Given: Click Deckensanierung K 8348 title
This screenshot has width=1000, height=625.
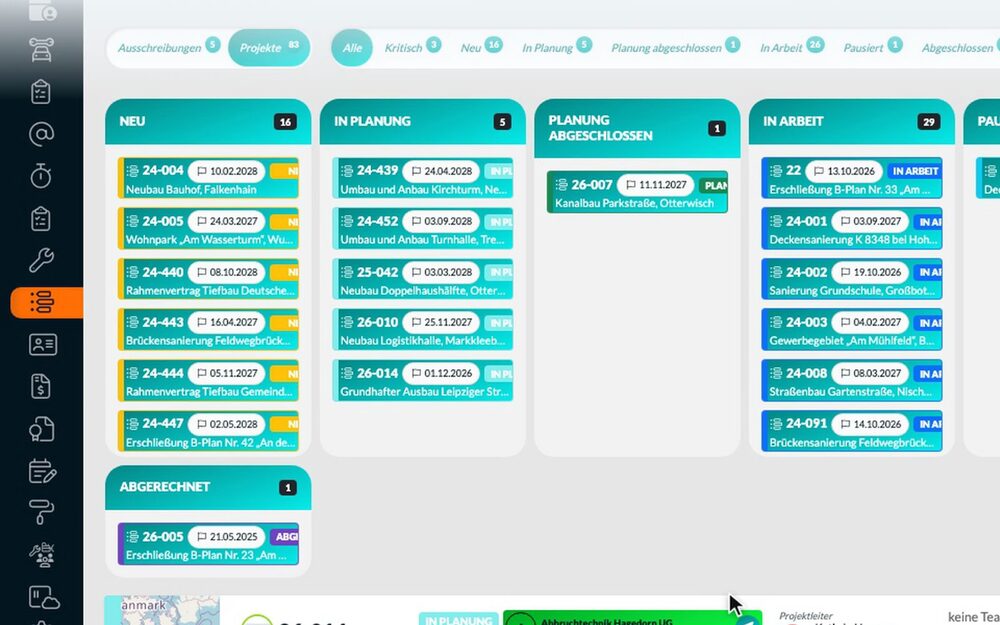Looking at the screenshot, I should (853, 240).
